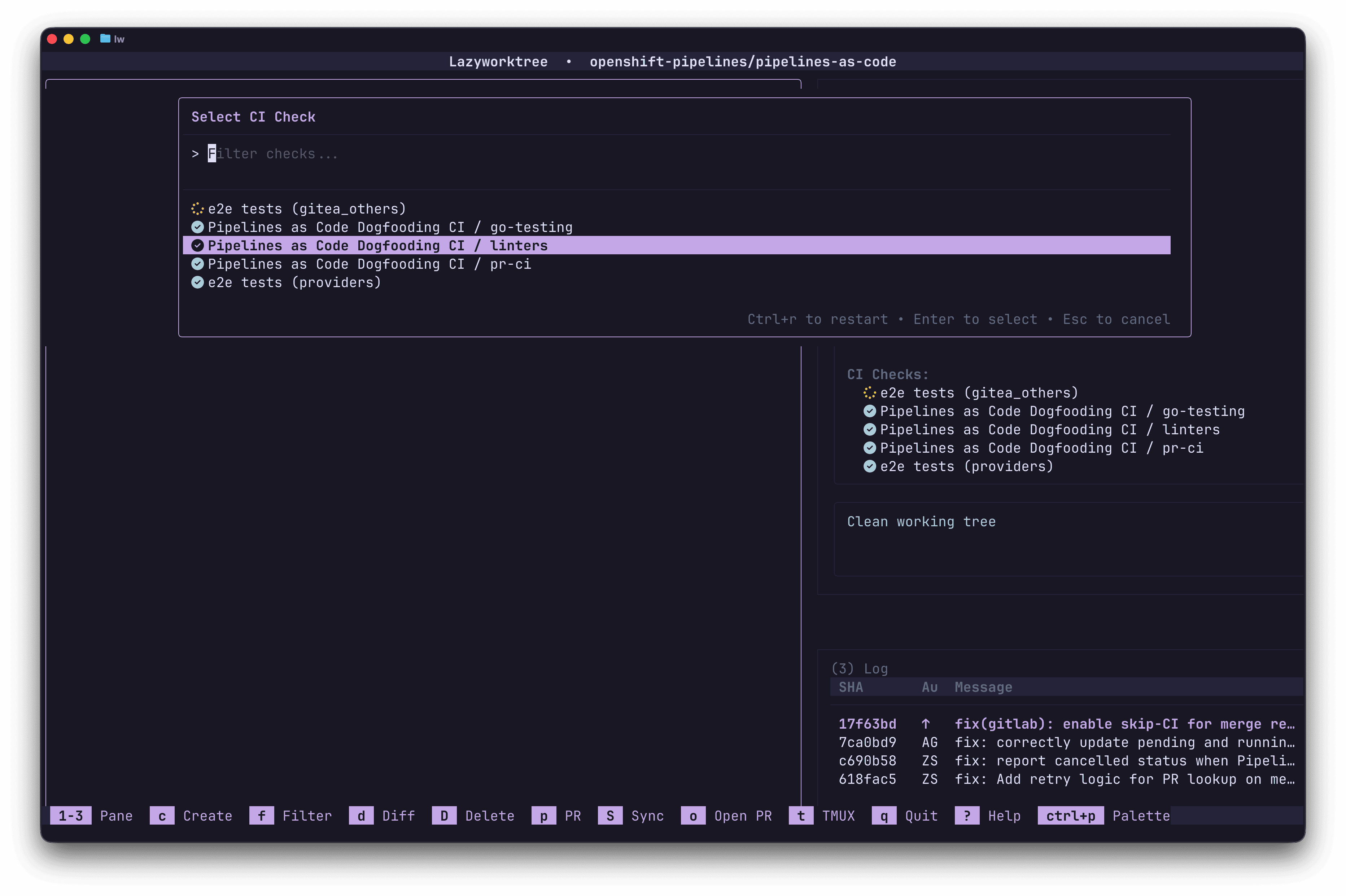Click the Lazyworktree title in the top bar

click(x=498, y=62)
